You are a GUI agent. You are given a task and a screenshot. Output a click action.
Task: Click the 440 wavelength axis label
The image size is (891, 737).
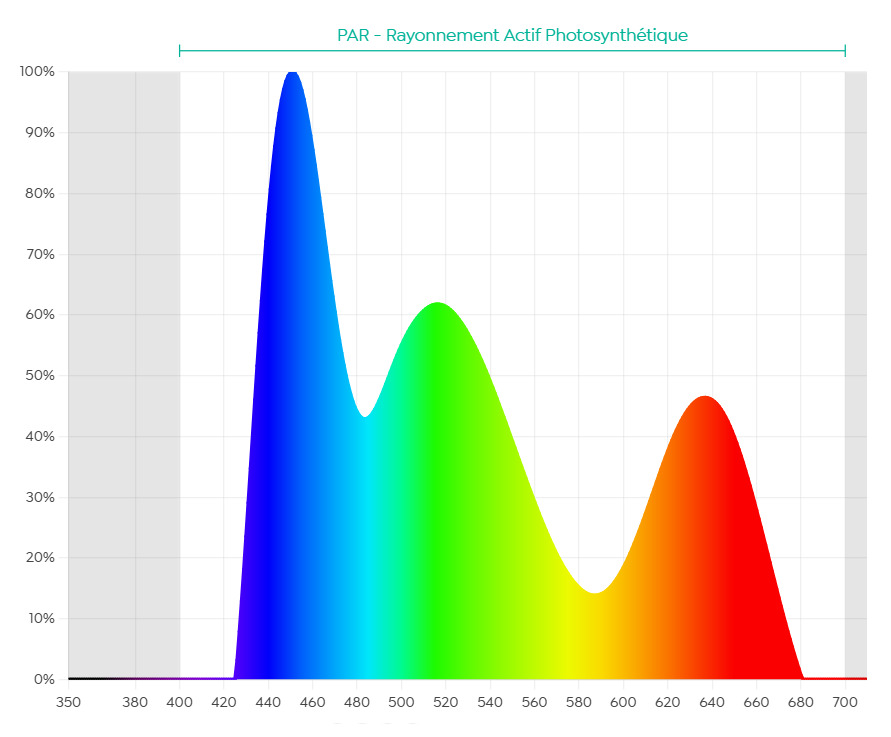pyautogui.click(x=268, y=702)
